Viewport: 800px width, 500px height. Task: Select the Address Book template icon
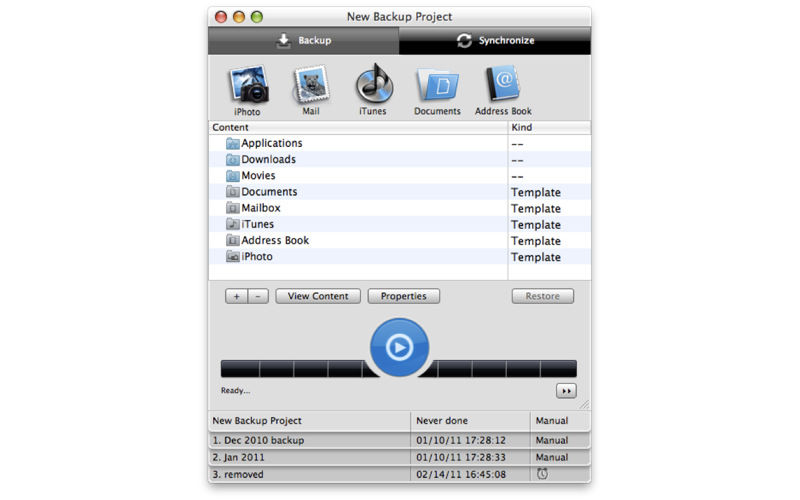503,85
